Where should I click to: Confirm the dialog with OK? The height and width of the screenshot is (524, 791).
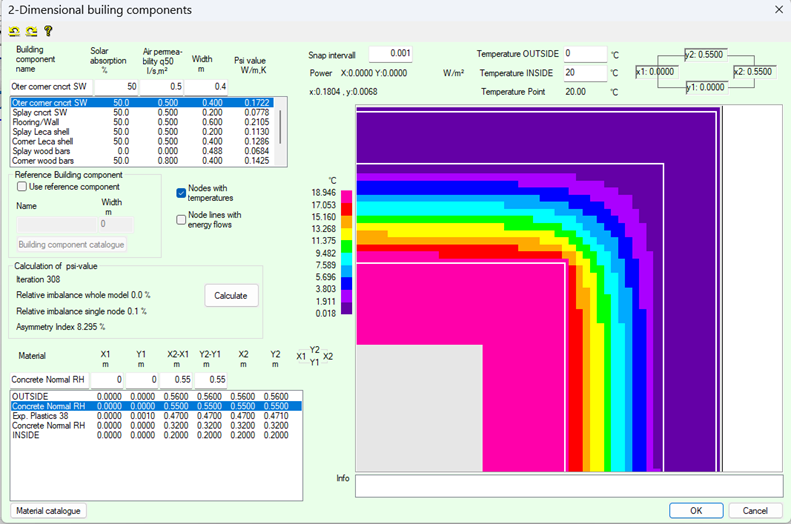697,510
